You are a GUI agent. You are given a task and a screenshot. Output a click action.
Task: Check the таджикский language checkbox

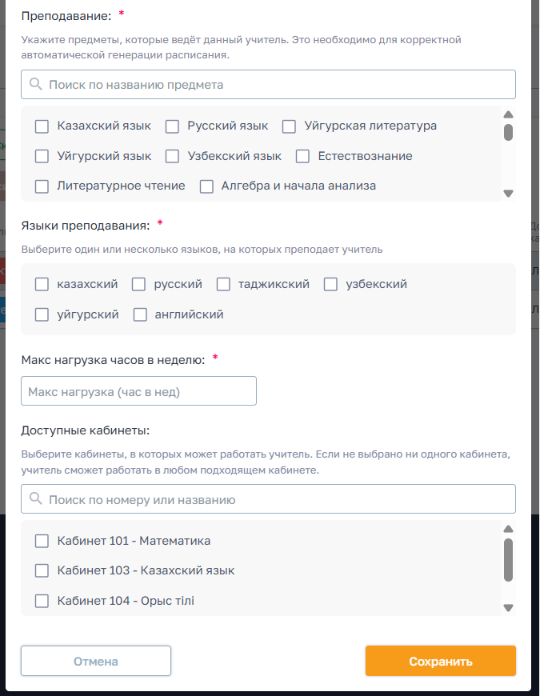pyautogui.click(x=223, y=284)
